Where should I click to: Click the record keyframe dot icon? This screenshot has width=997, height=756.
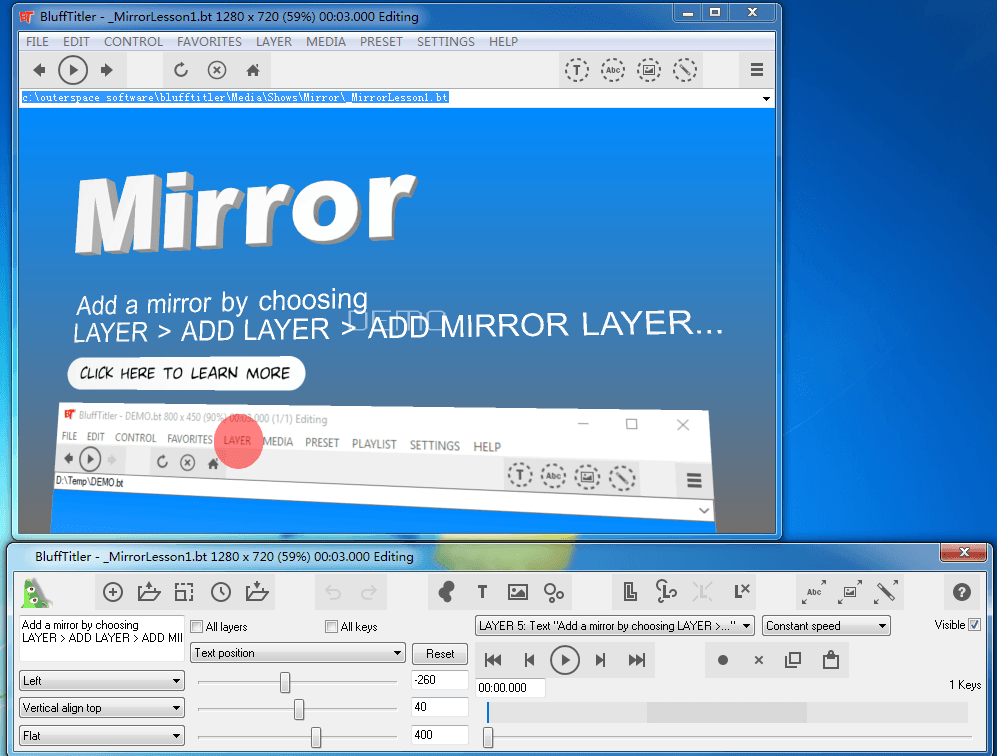click(x=723, y=660)
